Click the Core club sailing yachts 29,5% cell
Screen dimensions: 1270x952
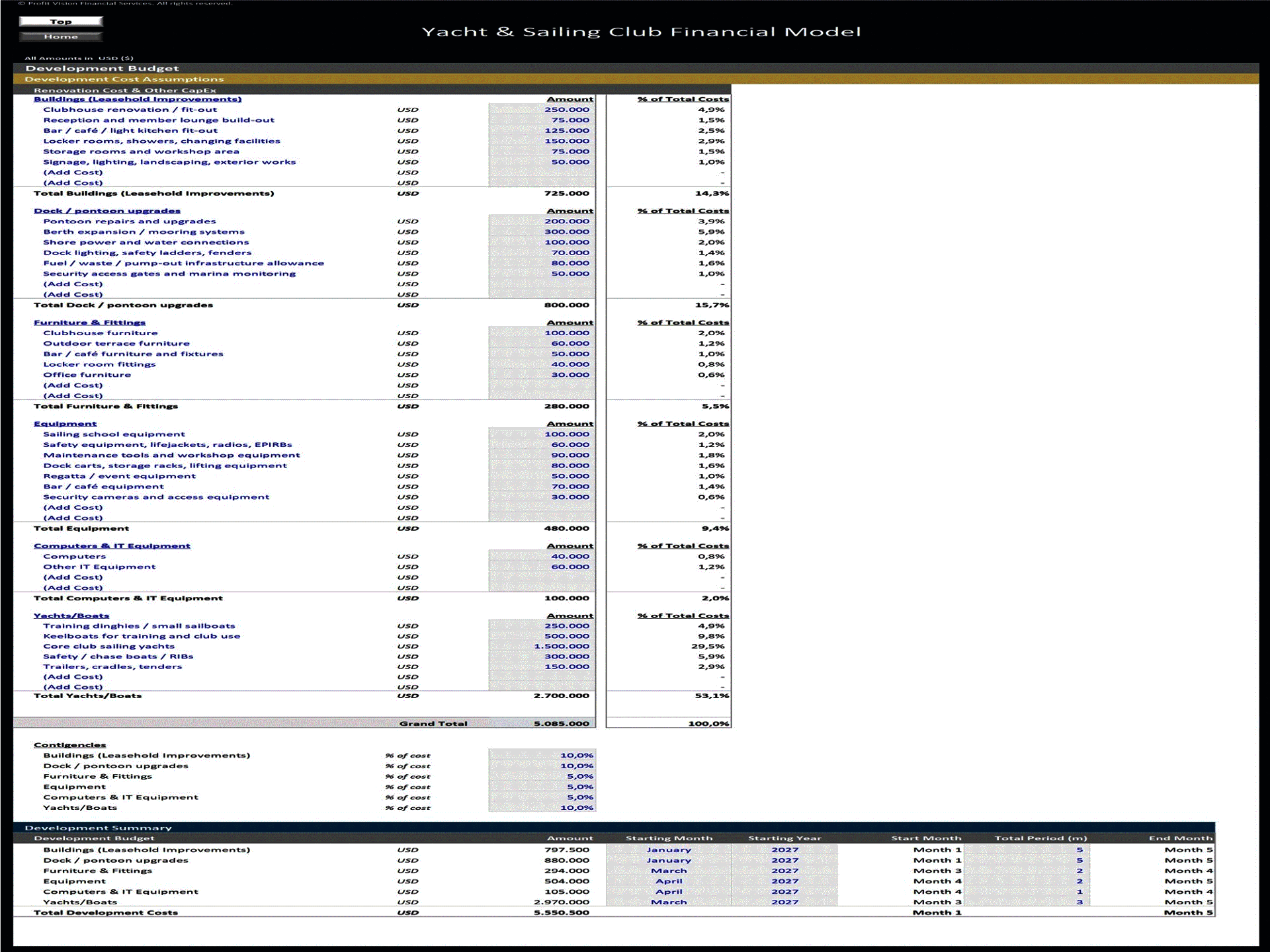click(x=708, y=647)
